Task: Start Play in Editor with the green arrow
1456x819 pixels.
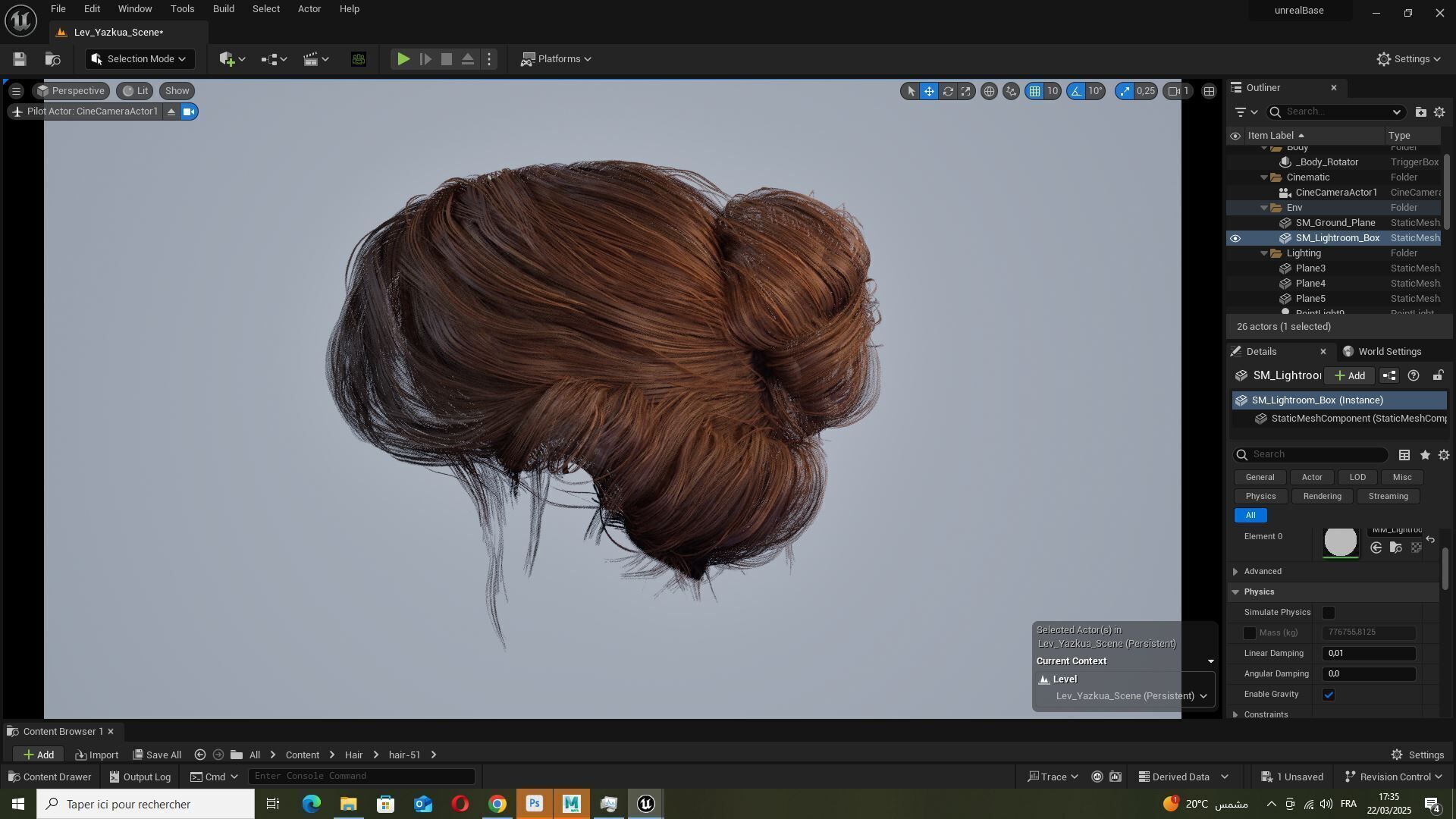Action: [403, 59]
